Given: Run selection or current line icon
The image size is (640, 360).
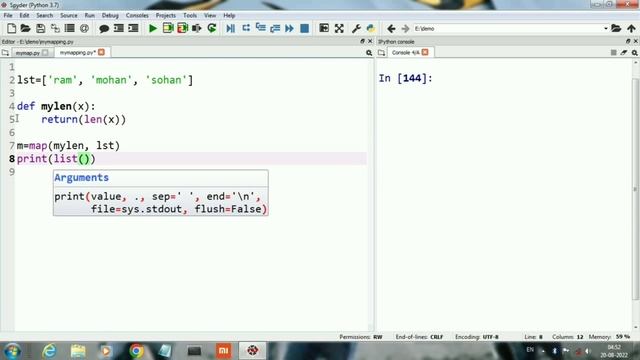Looking at the screenshot, I should pos(197,28).
